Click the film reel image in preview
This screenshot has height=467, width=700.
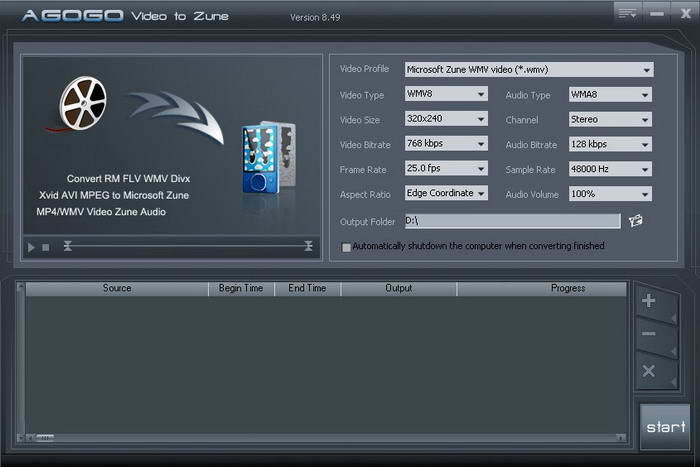[83, 103]
